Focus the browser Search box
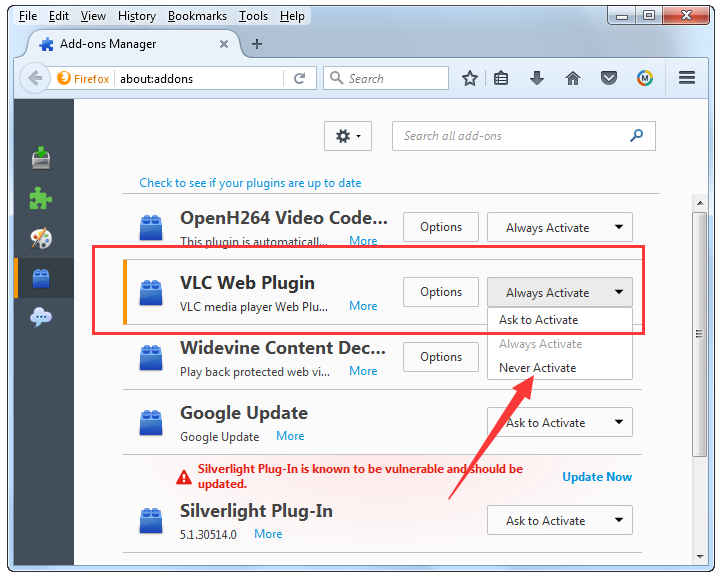Screen dimensions: 723x580 [x=386, y=78]
